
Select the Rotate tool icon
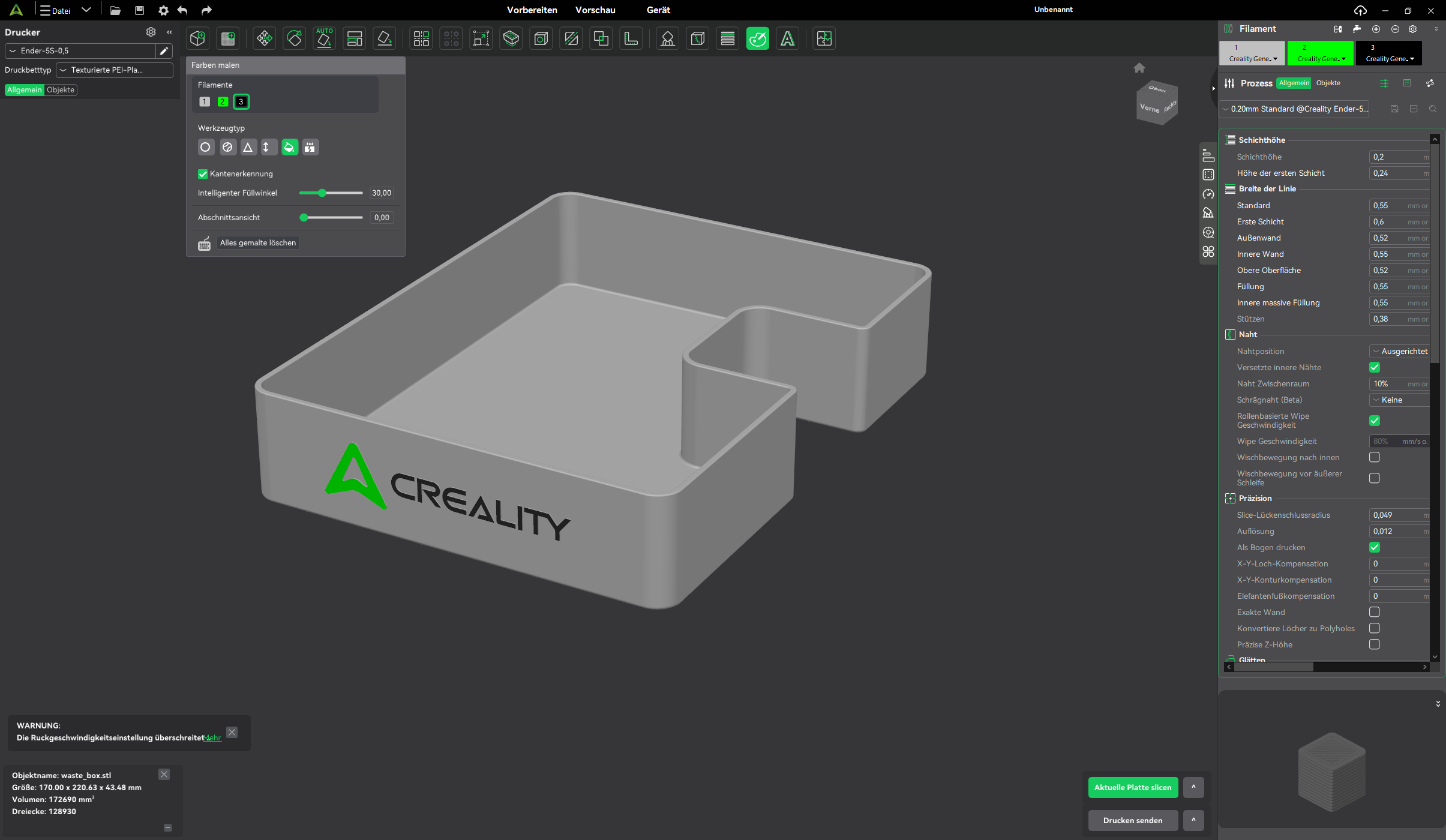(294, 38)
